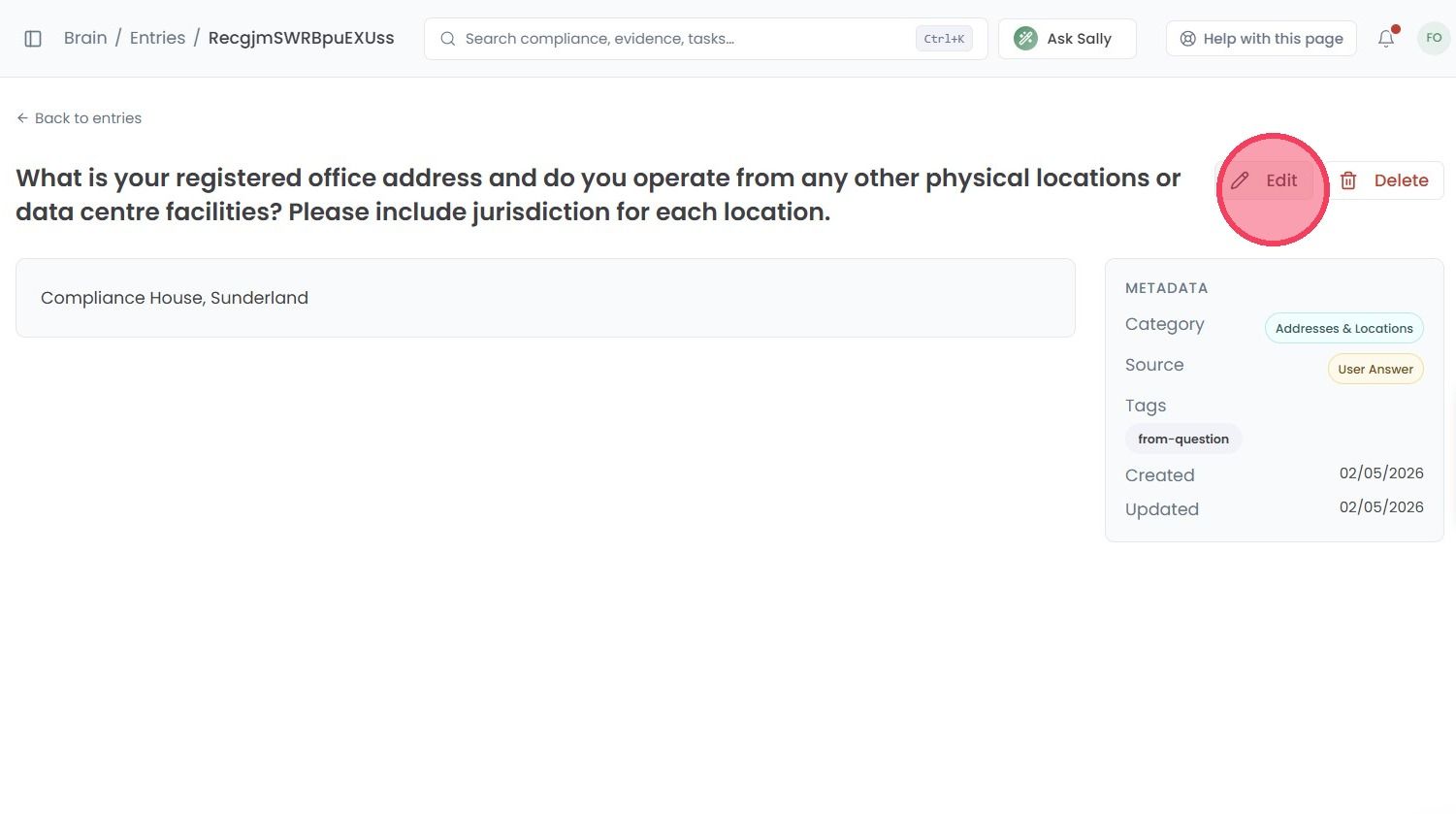
Task: Click the Ask Sally sparkle icon
Action: pyautogui.click(x=1025, y=39)
